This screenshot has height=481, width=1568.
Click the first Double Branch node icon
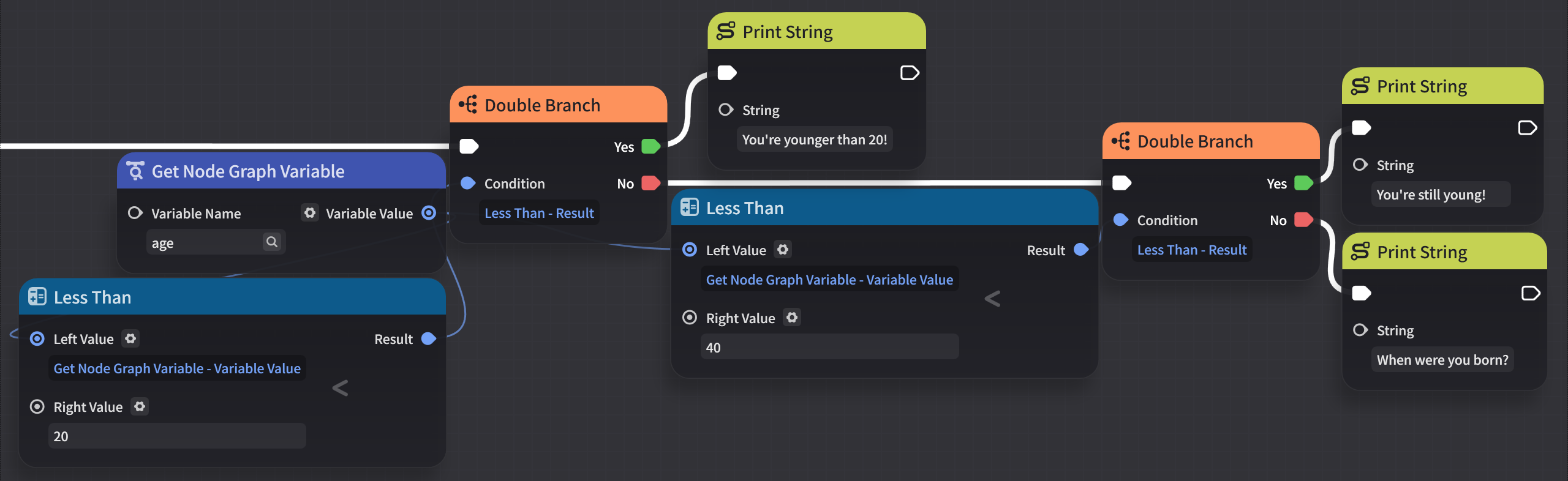point(469,105)
